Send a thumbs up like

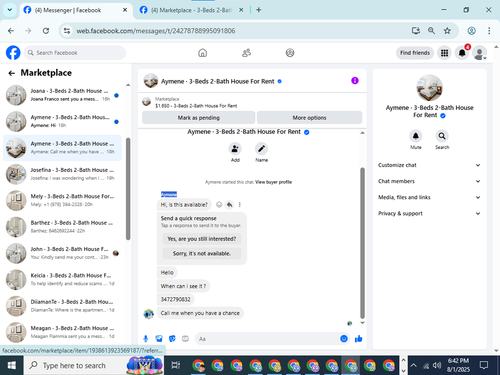click(x=358, y=339)
